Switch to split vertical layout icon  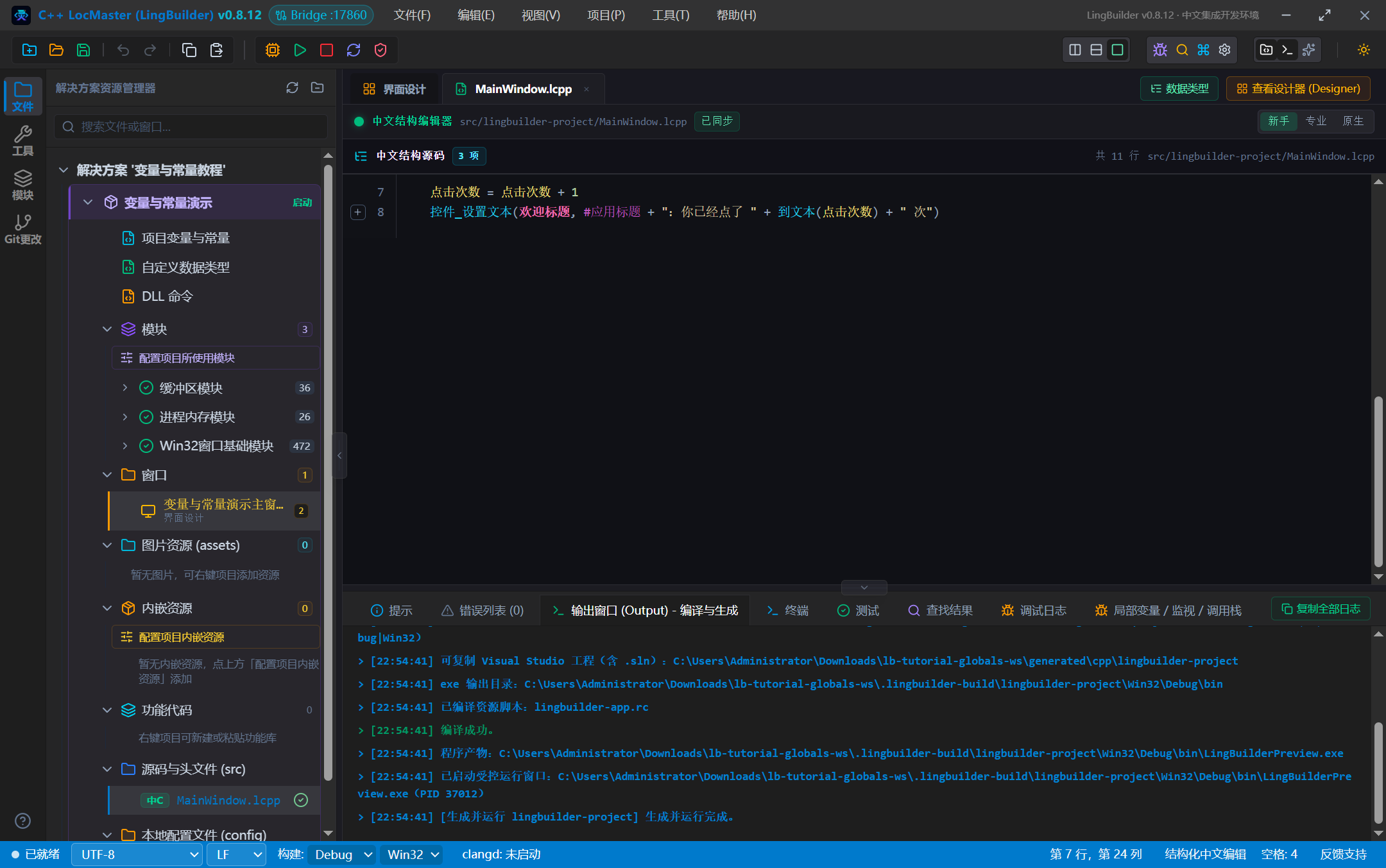pyautogui.click(x=1075, y=50)
